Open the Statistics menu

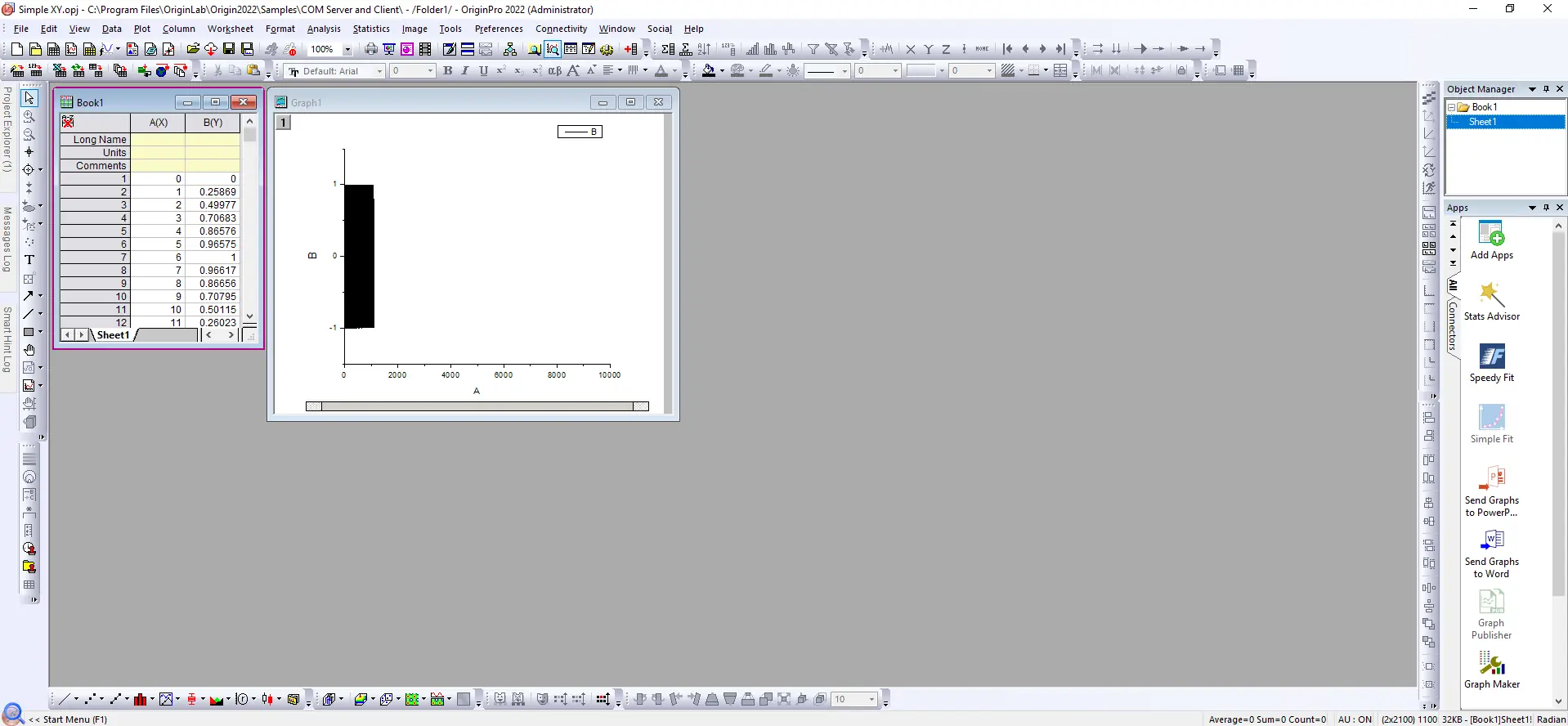[371, 29]
